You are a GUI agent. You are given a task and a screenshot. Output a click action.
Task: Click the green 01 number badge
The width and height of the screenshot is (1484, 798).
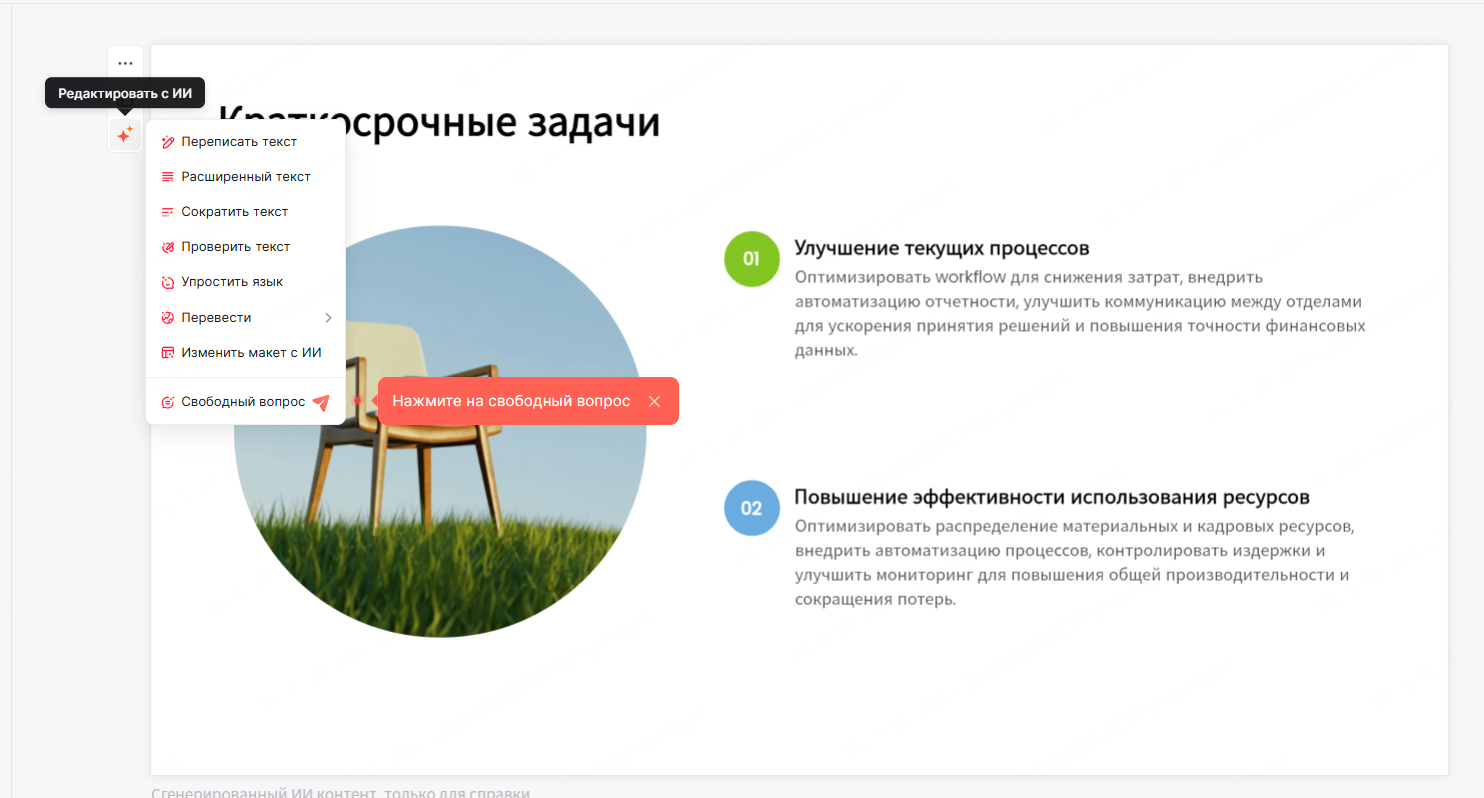751,259
